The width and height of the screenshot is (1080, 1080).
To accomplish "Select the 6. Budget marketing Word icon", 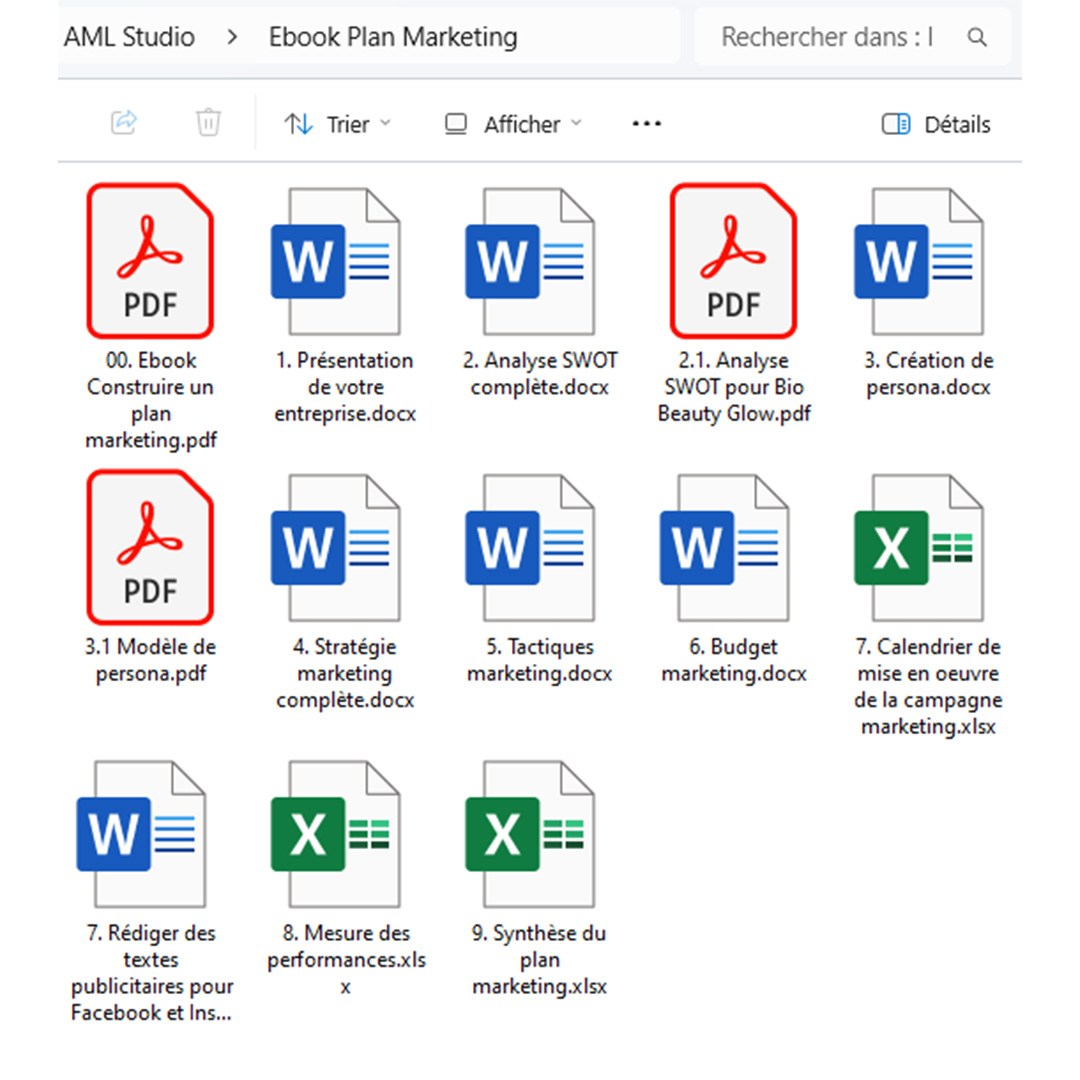I will (724, 548).
